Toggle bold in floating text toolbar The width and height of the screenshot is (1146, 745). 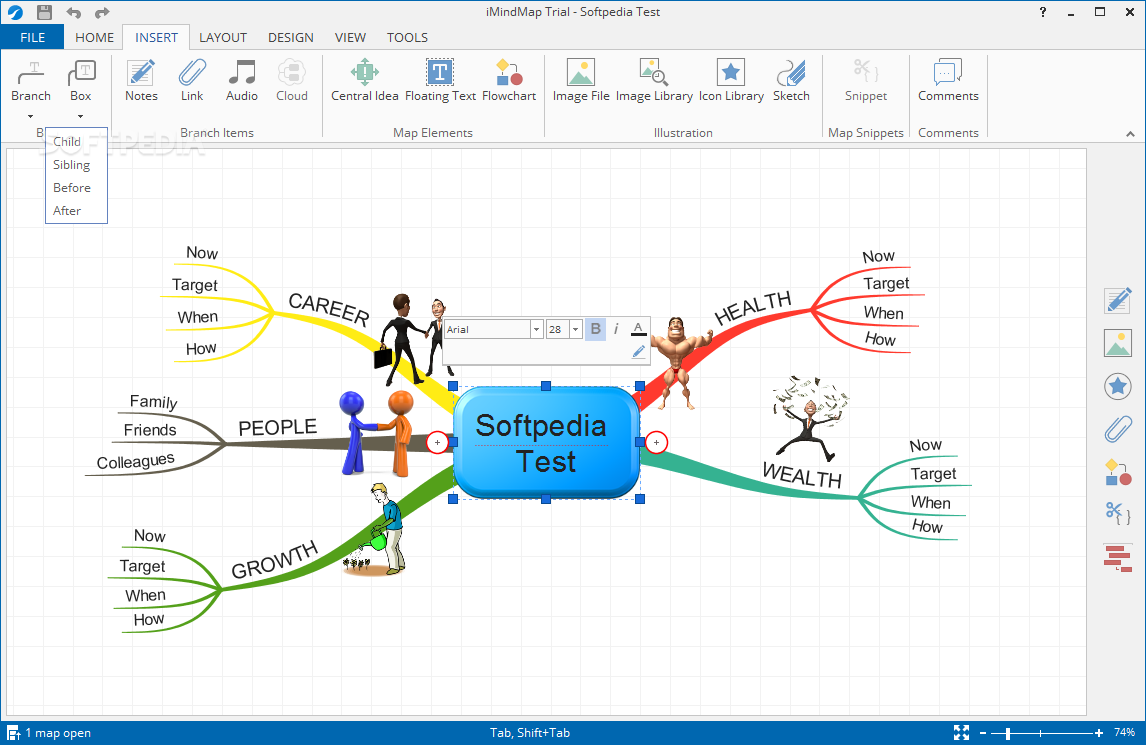(596, 329)
